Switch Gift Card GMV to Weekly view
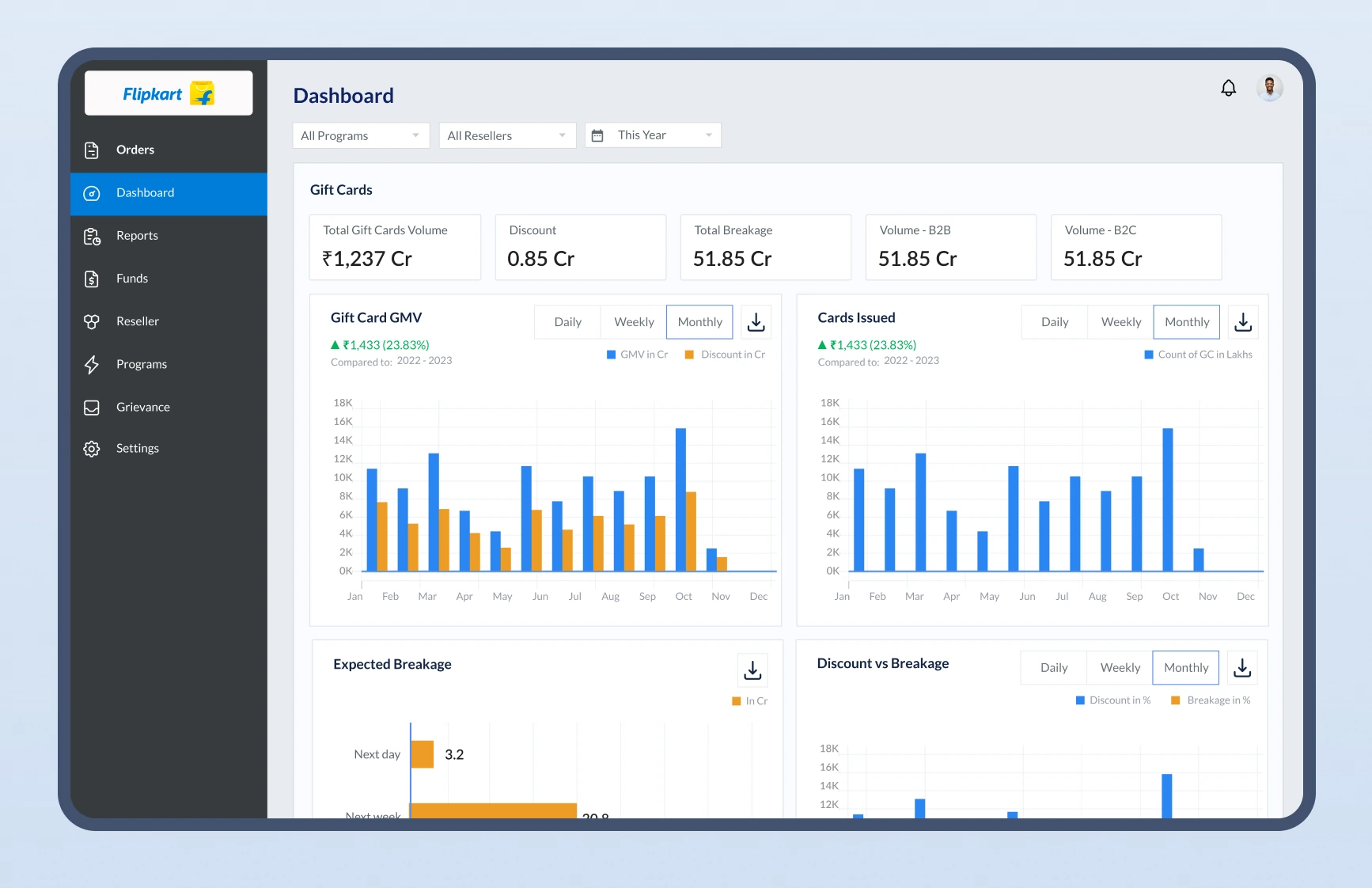 634,322
